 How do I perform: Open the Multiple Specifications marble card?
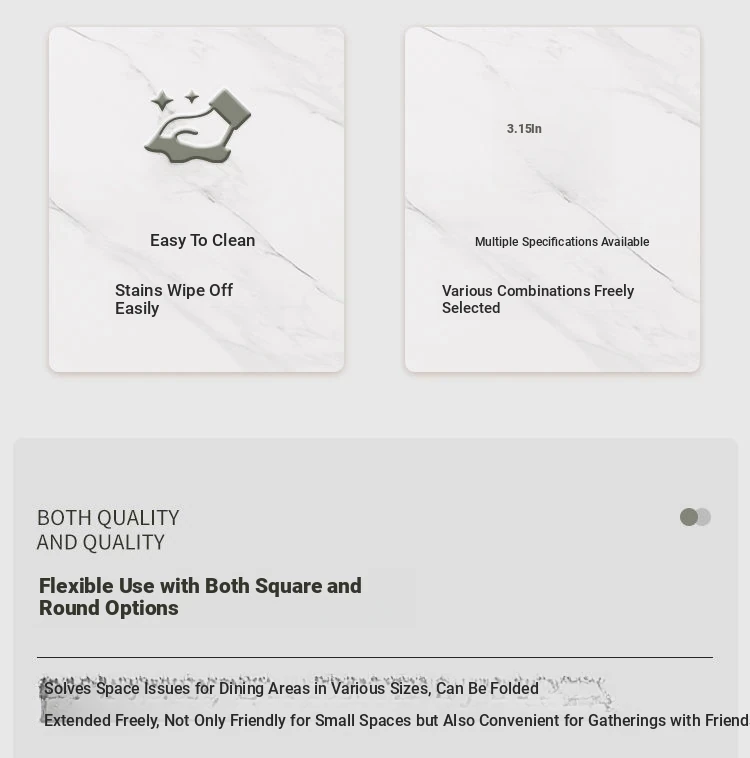tap(552, 200)
